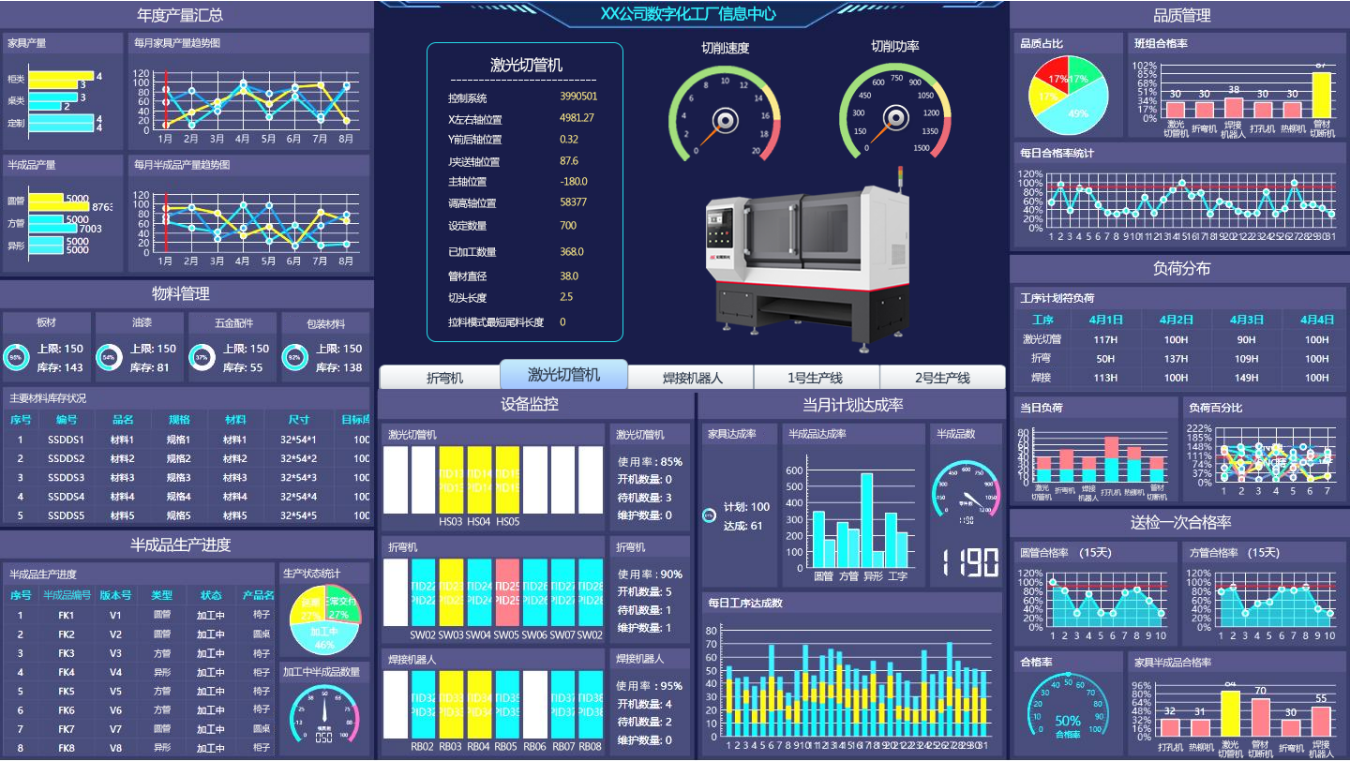Click the 油漆 stock ring indicator

tap(109, 357)
